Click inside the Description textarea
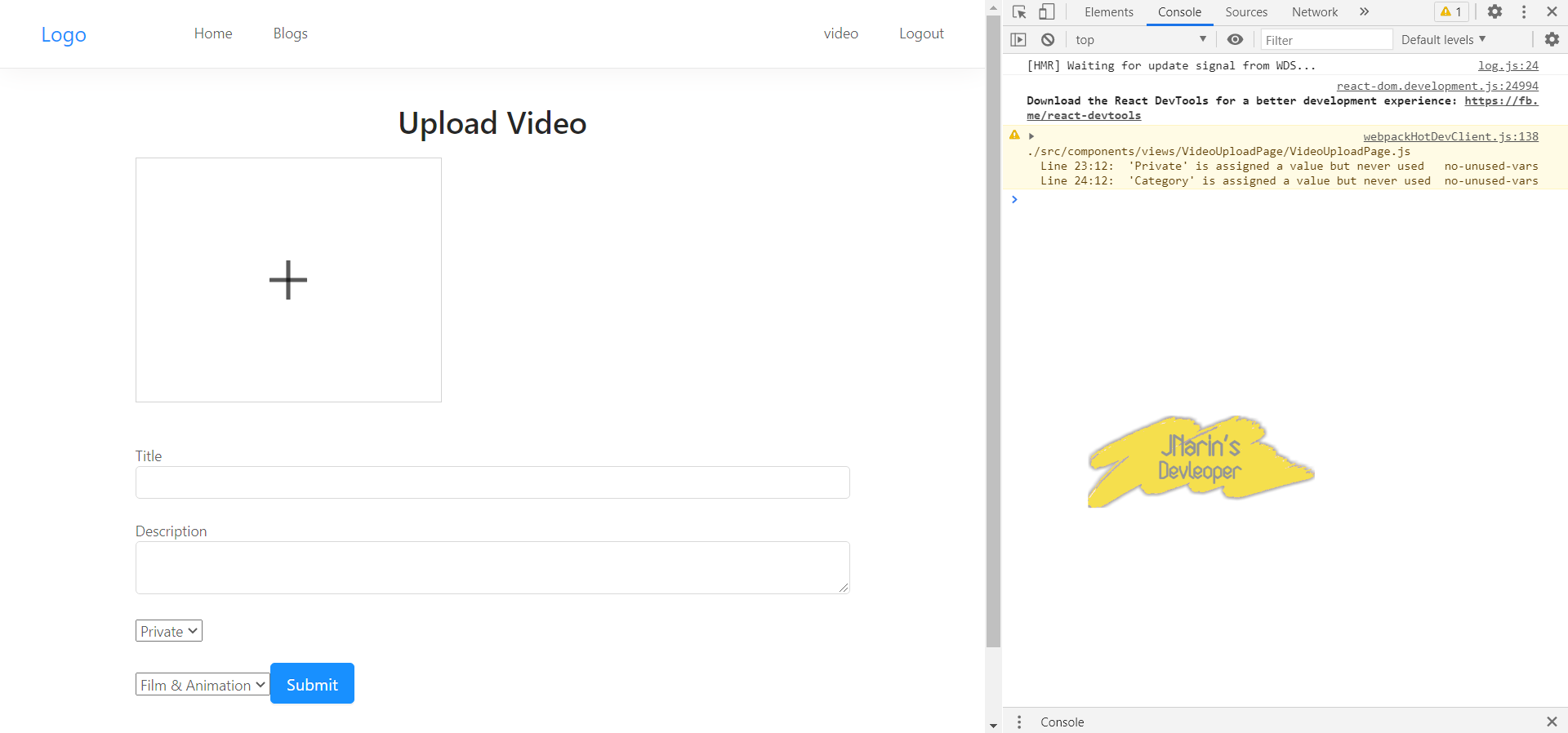The width and height of the screenshot is (1568, 733). (x=492, y=567)
